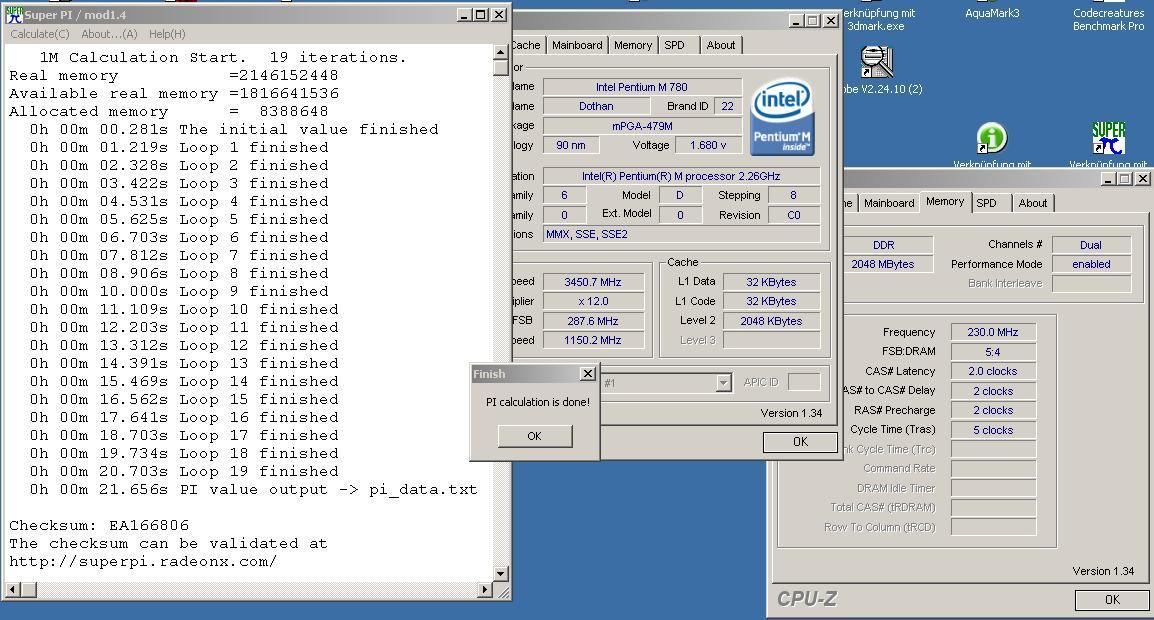The image size is (1154, 620).
Task: Click the right arrow on Super PI's horizontal scrollbar
Action: [484, 589]
